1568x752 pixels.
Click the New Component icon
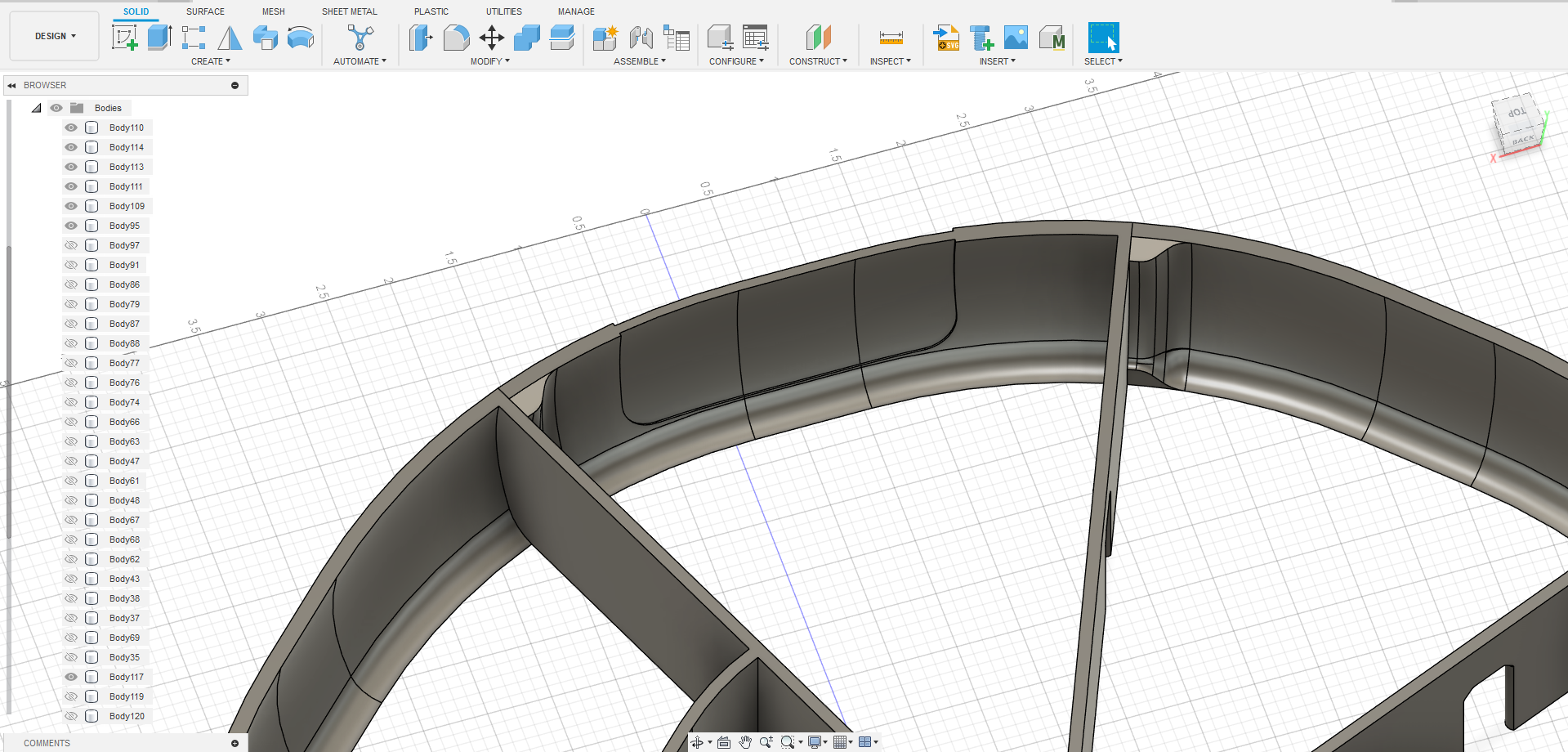[x=605, y=38]
